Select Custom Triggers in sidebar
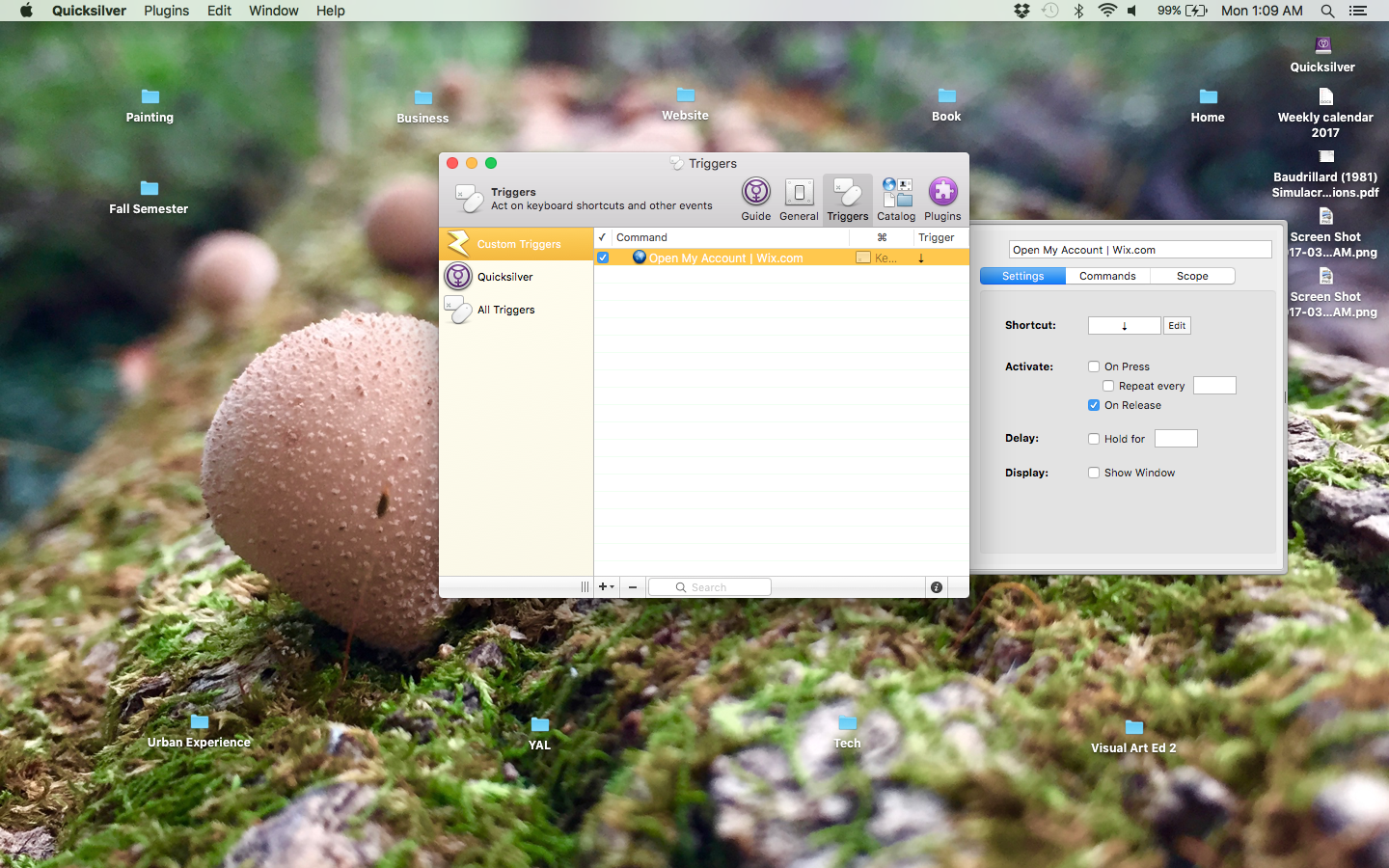 tap(516, 244)
